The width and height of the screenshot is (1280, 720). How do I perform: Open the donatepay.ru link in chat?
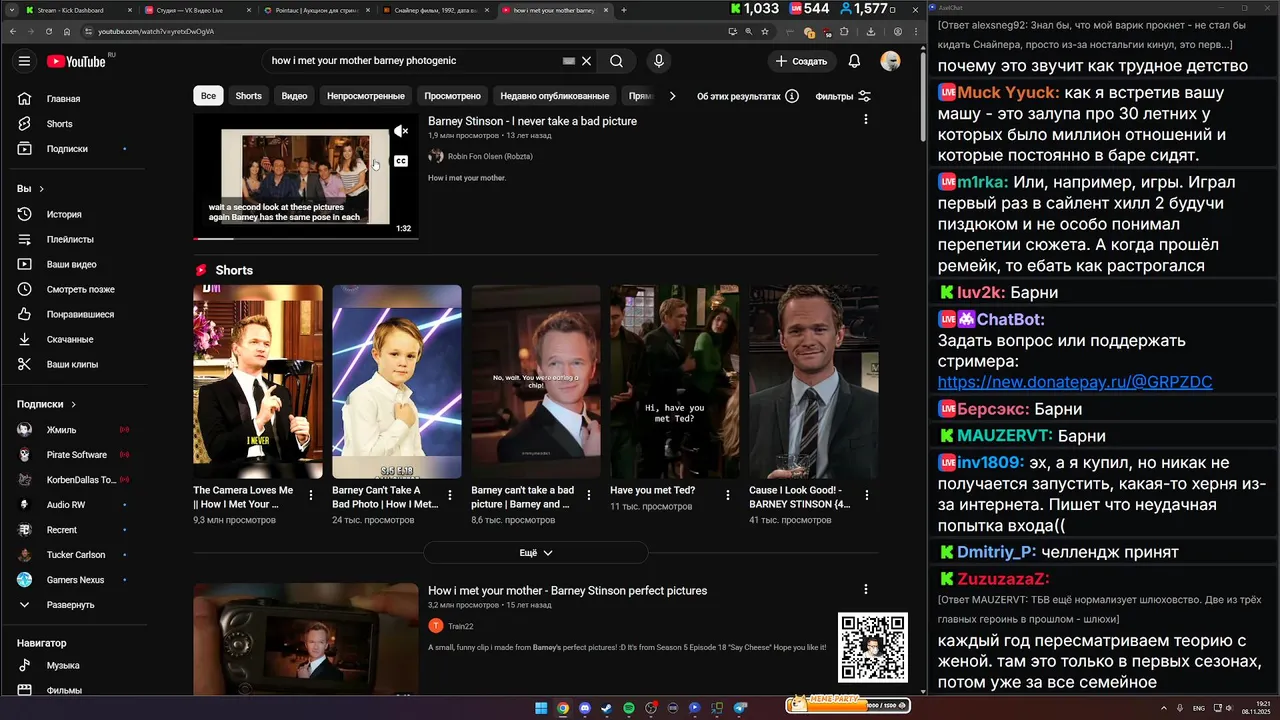pos(1075,382)
